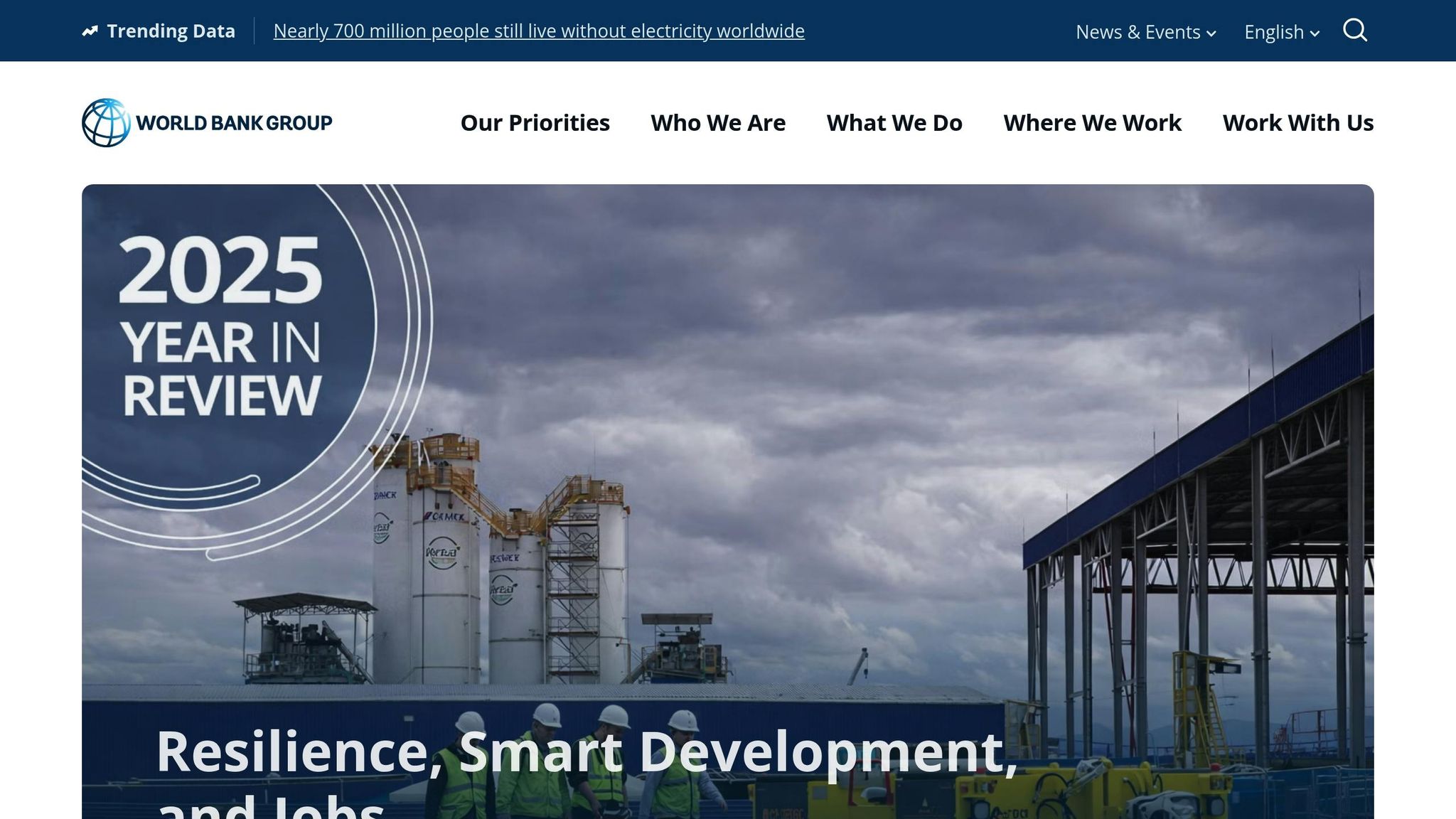Open the search magnifier icon
The width and height of the screenshot is (1456, 819).
coord(1354,31)
